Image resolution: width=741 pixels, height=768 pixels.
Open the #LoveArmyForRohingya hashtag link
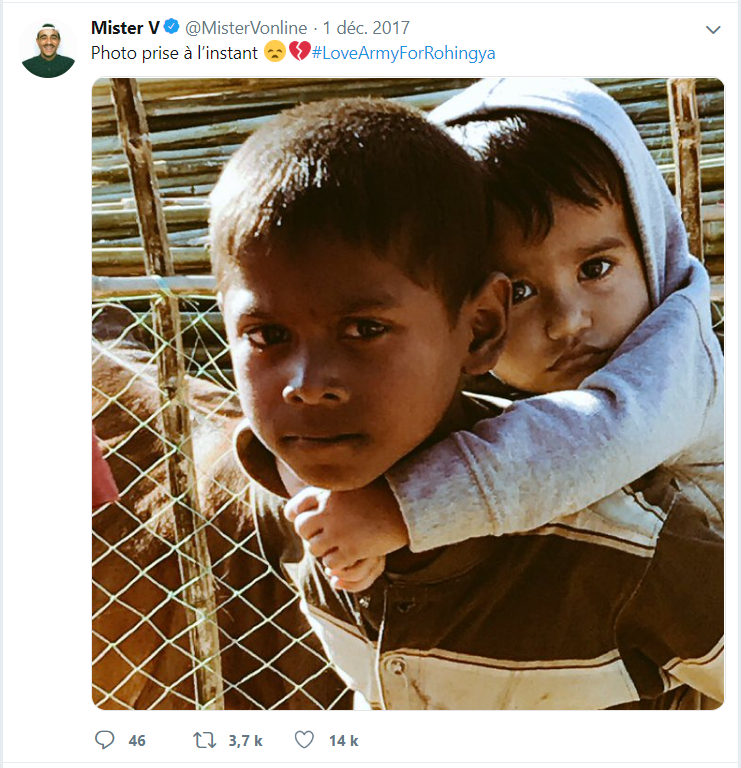(404, 52)
